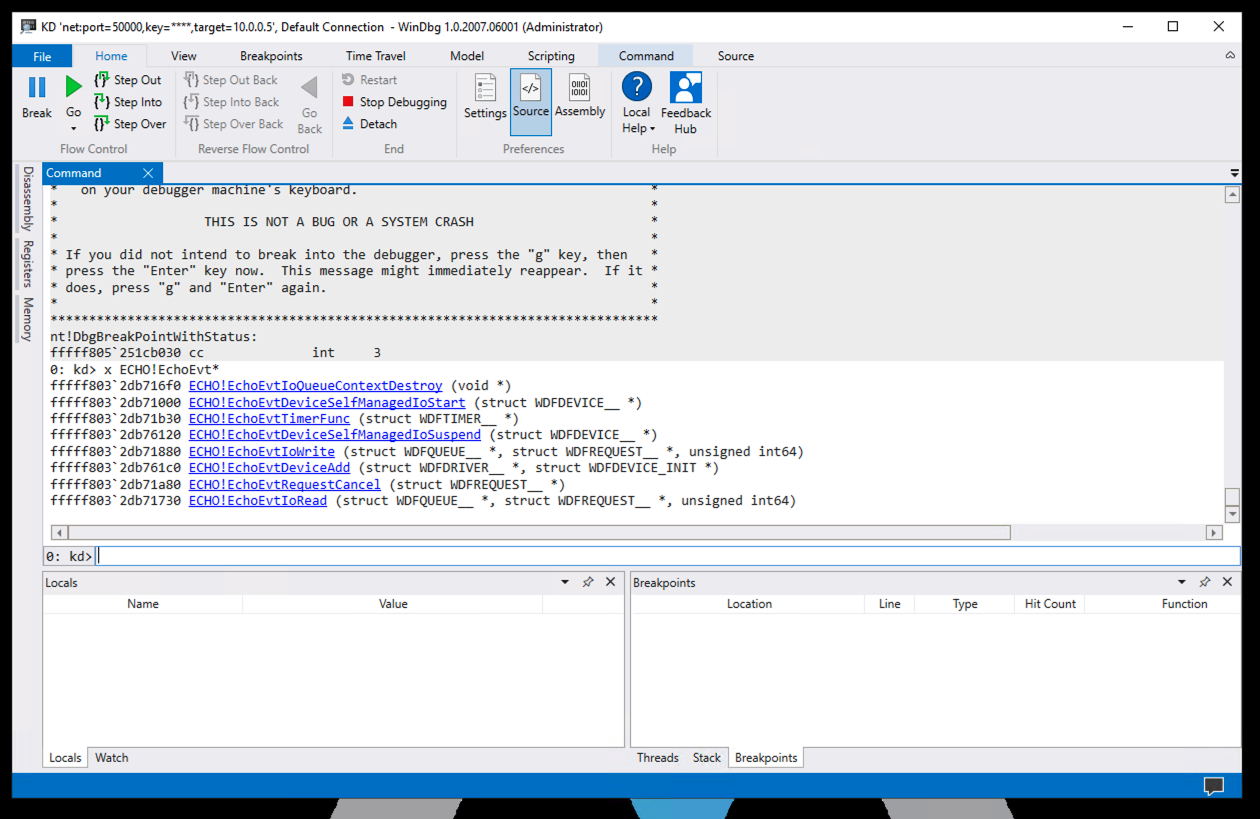Toggle Assembly mode in Preferences
Image resolution: width=1260 pixels, height=819 pixels.
[580, 90]
